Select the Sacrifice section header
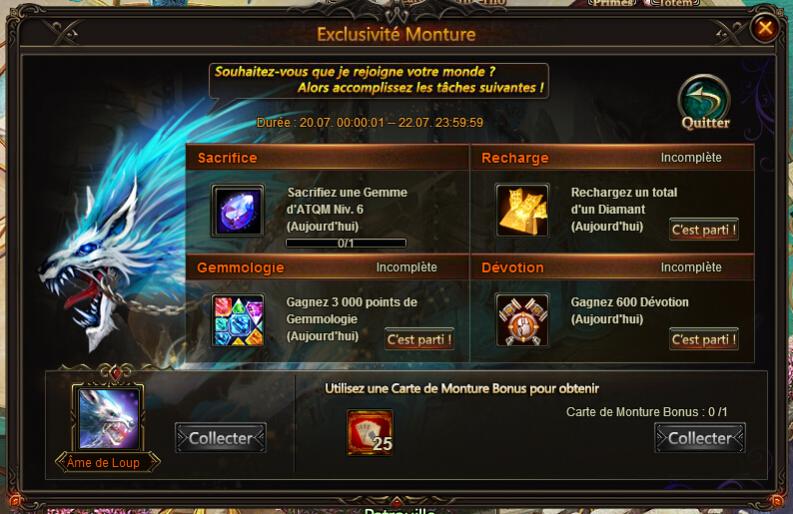 coord(327,158)
